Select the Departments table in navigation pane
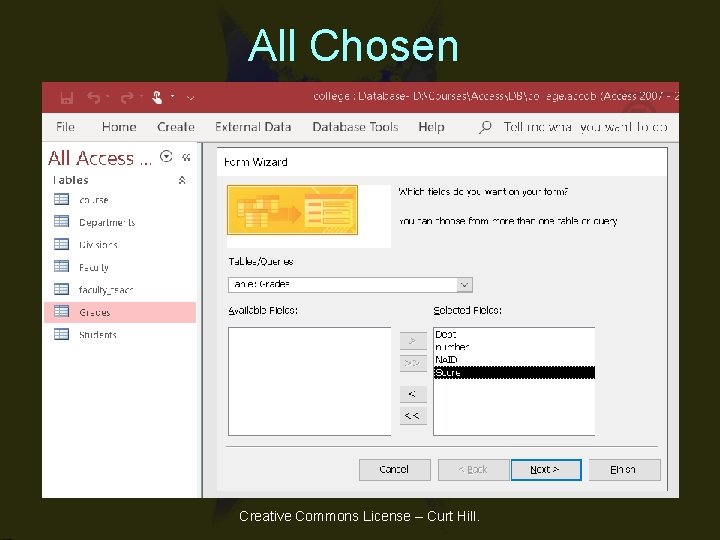Image resolution: width=720 pixels, height=540 pixels. pyautogui.click(x=120, y=222)
